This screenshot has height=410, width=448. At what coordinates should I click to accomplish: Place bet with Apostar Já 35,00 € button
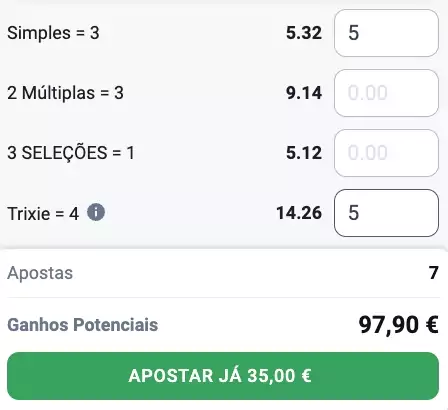click(223, 376)
